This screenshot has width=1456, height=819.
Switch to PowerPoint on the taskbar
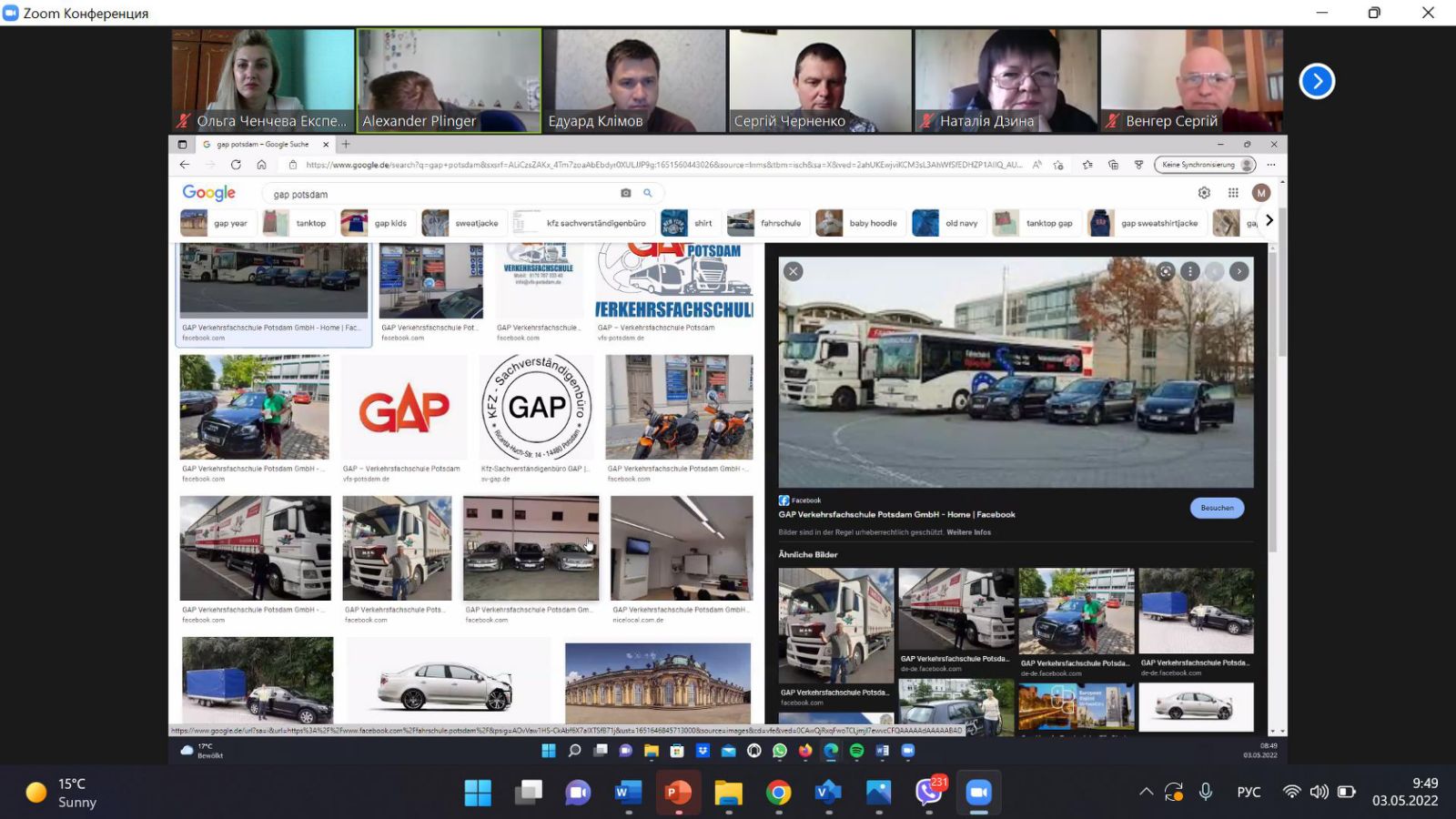(678, 793)
